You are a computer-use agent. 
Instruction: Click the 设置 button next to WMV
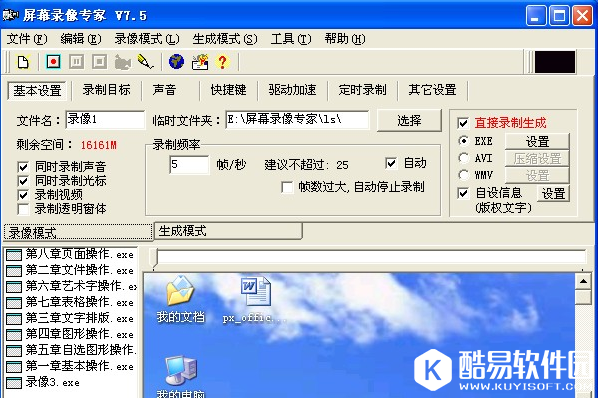pos(537,175)
